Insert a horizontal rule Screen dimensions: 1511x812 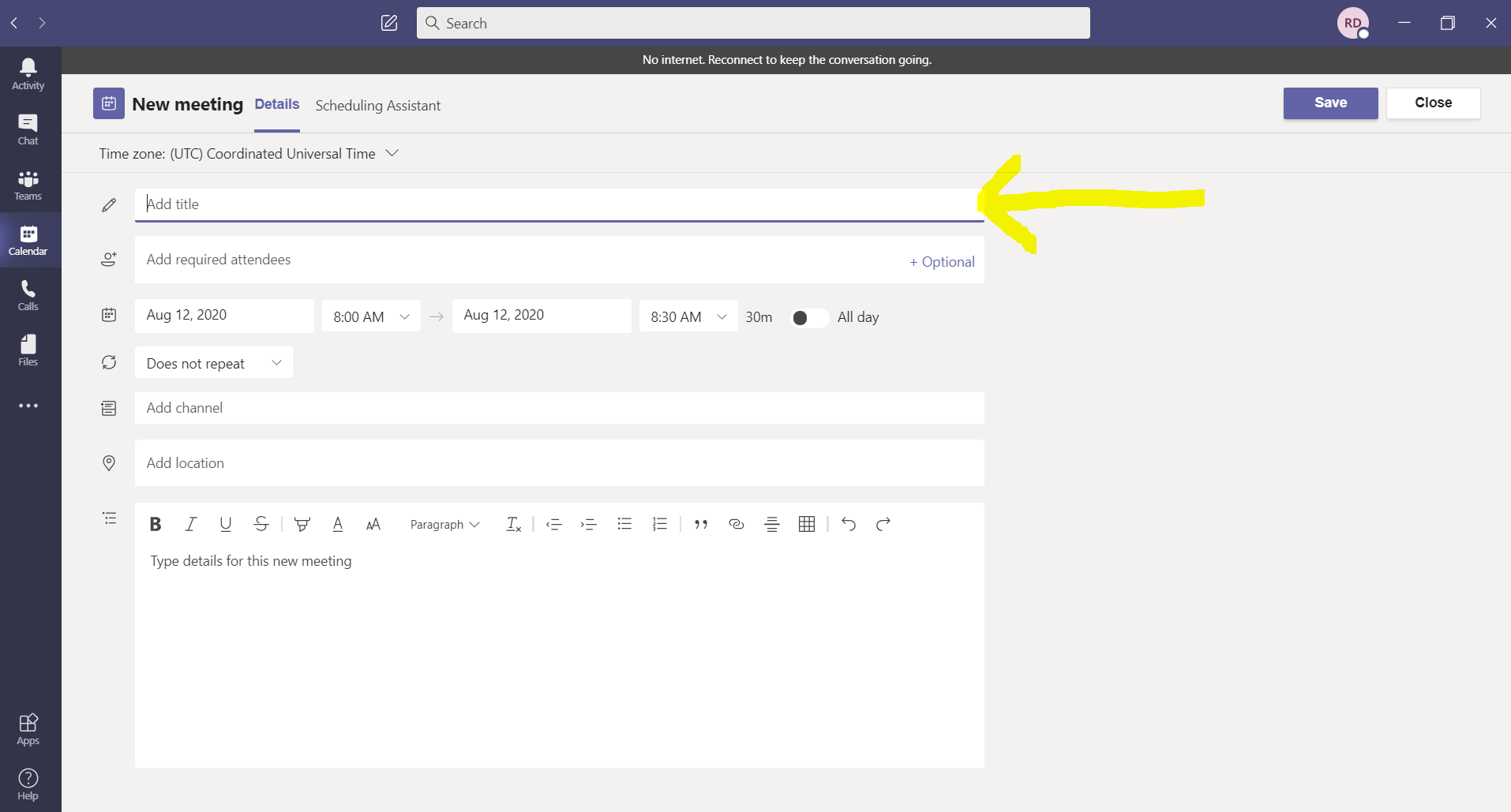[772, 524]
